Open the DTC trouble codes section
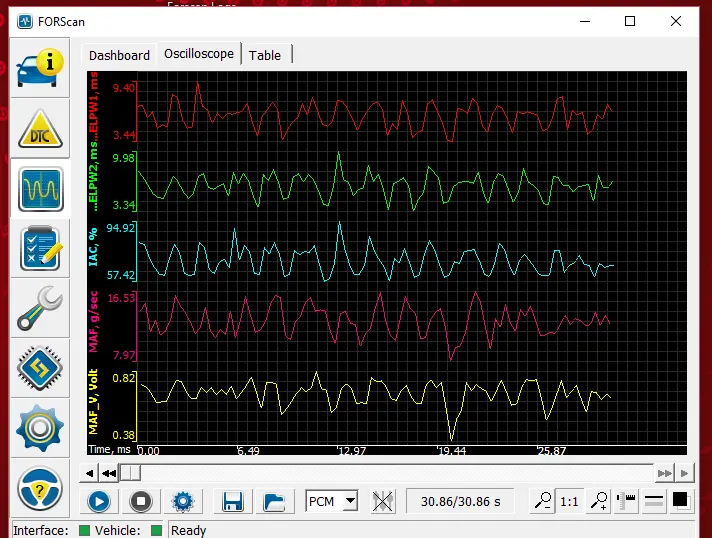This screenshot has width=712, height=538. point(40,129)
